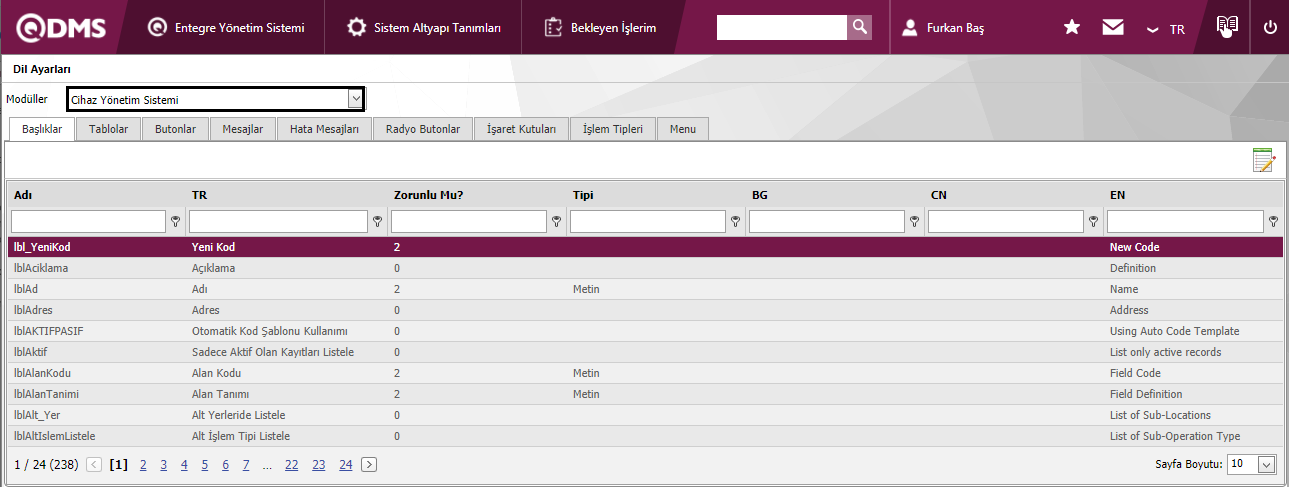The height and width of the screenshot is (487, 1289).
Task: Switch to the Hata Mesajları tab
Action: [324, 129]
